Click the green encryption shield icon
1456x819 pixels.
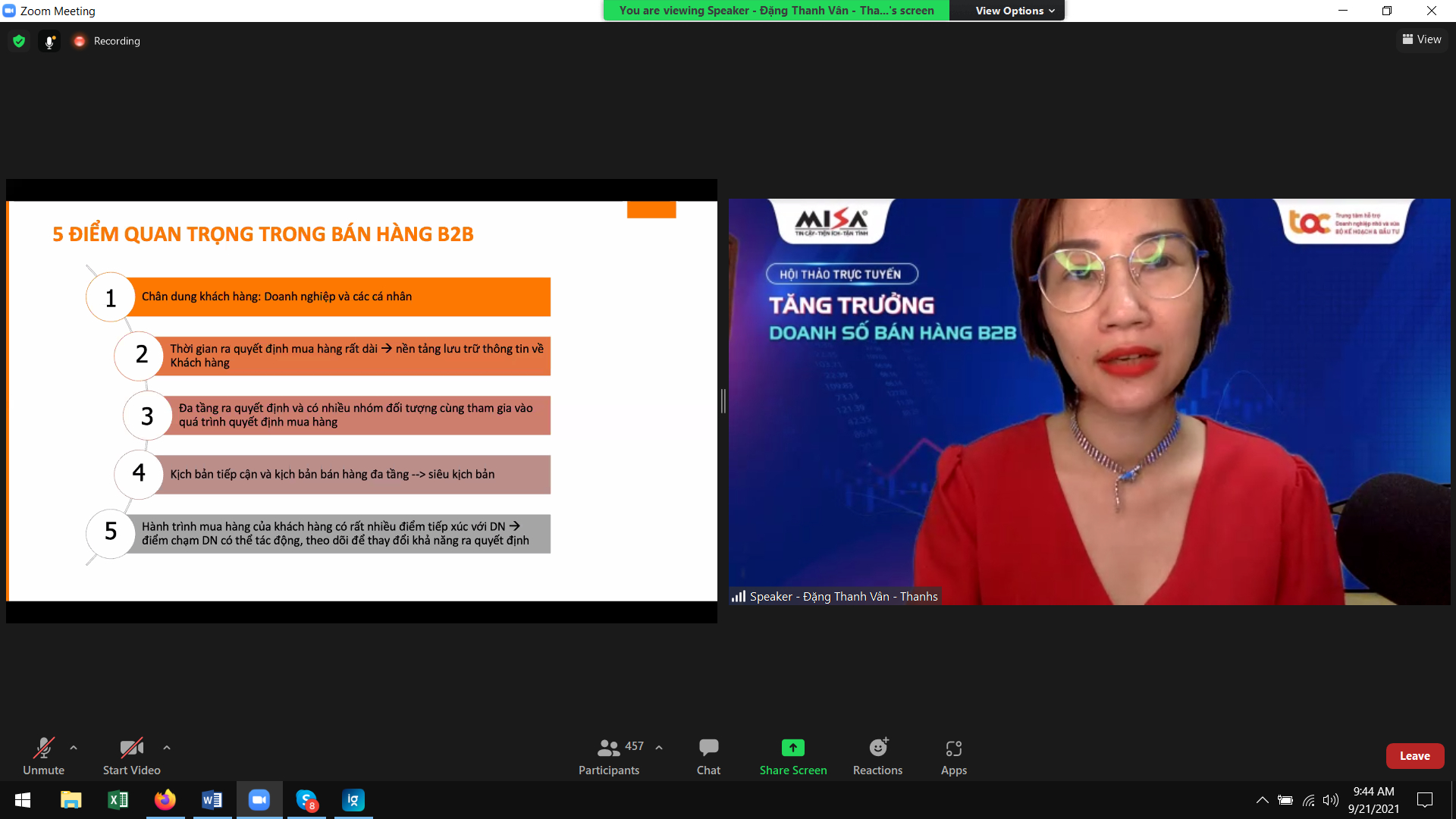click(x=19, y=41)
